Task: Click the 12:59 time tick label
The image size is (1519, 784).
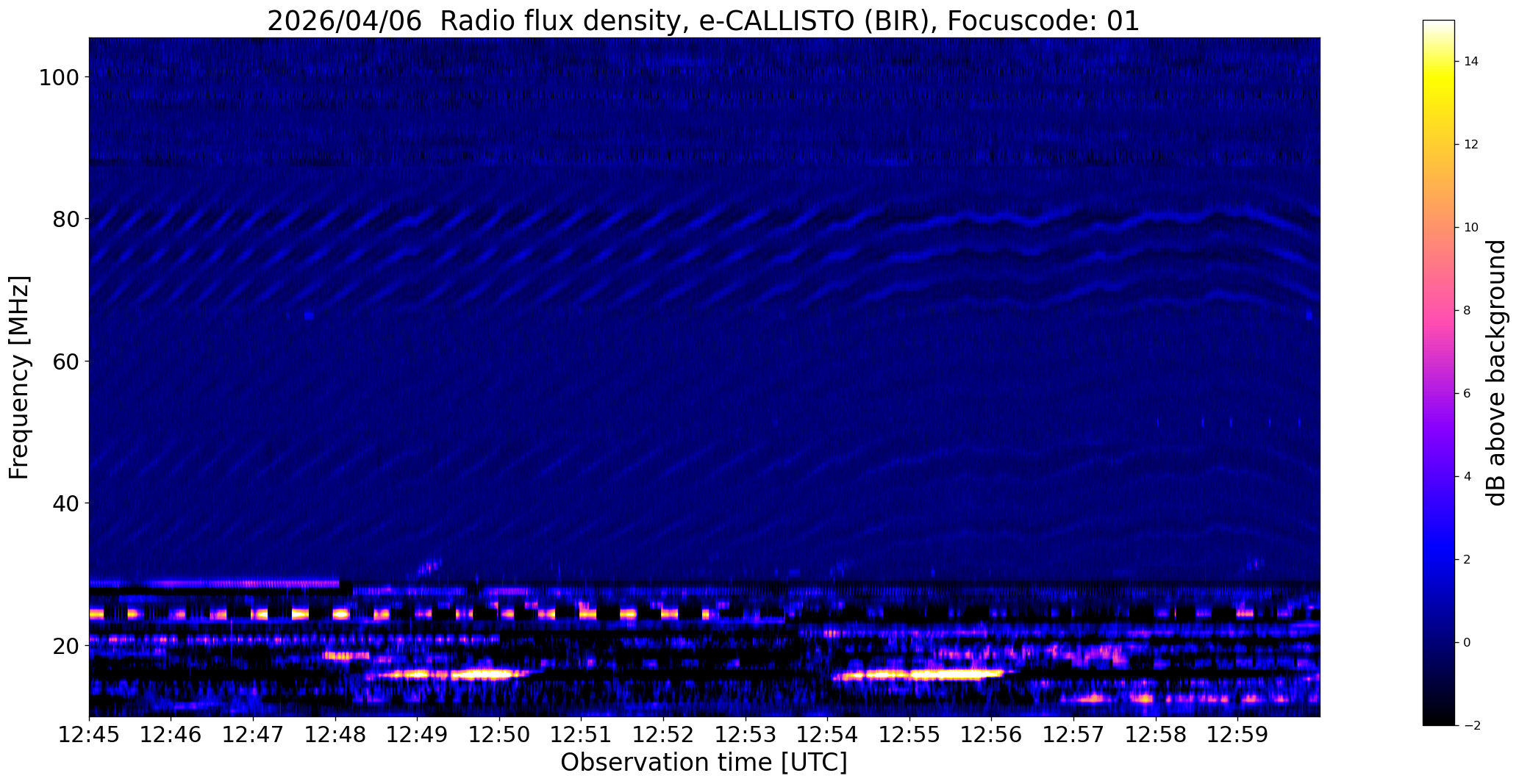Action: click(1238, 734)
